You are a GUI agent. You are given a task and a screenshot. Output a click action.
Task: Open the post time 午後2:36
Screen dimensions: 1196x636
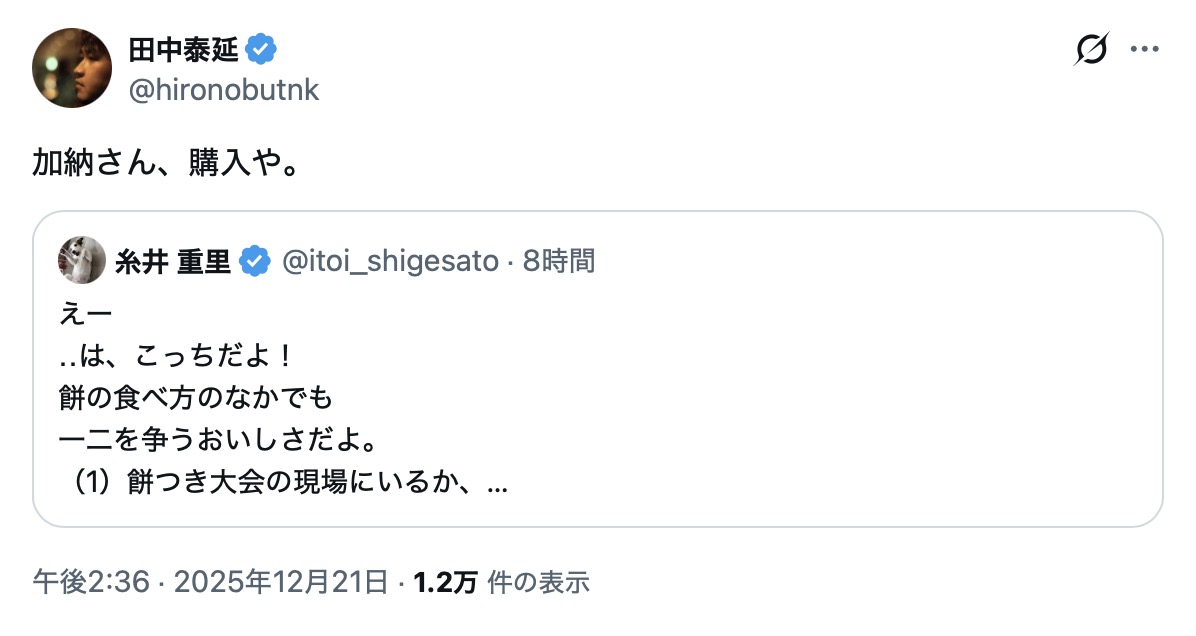point(92,581)
